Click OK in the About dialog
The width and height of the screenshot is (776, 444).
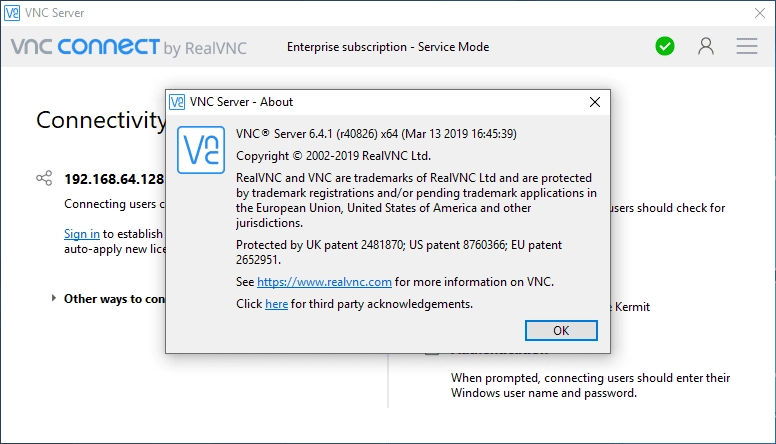[x=561, y=331]
